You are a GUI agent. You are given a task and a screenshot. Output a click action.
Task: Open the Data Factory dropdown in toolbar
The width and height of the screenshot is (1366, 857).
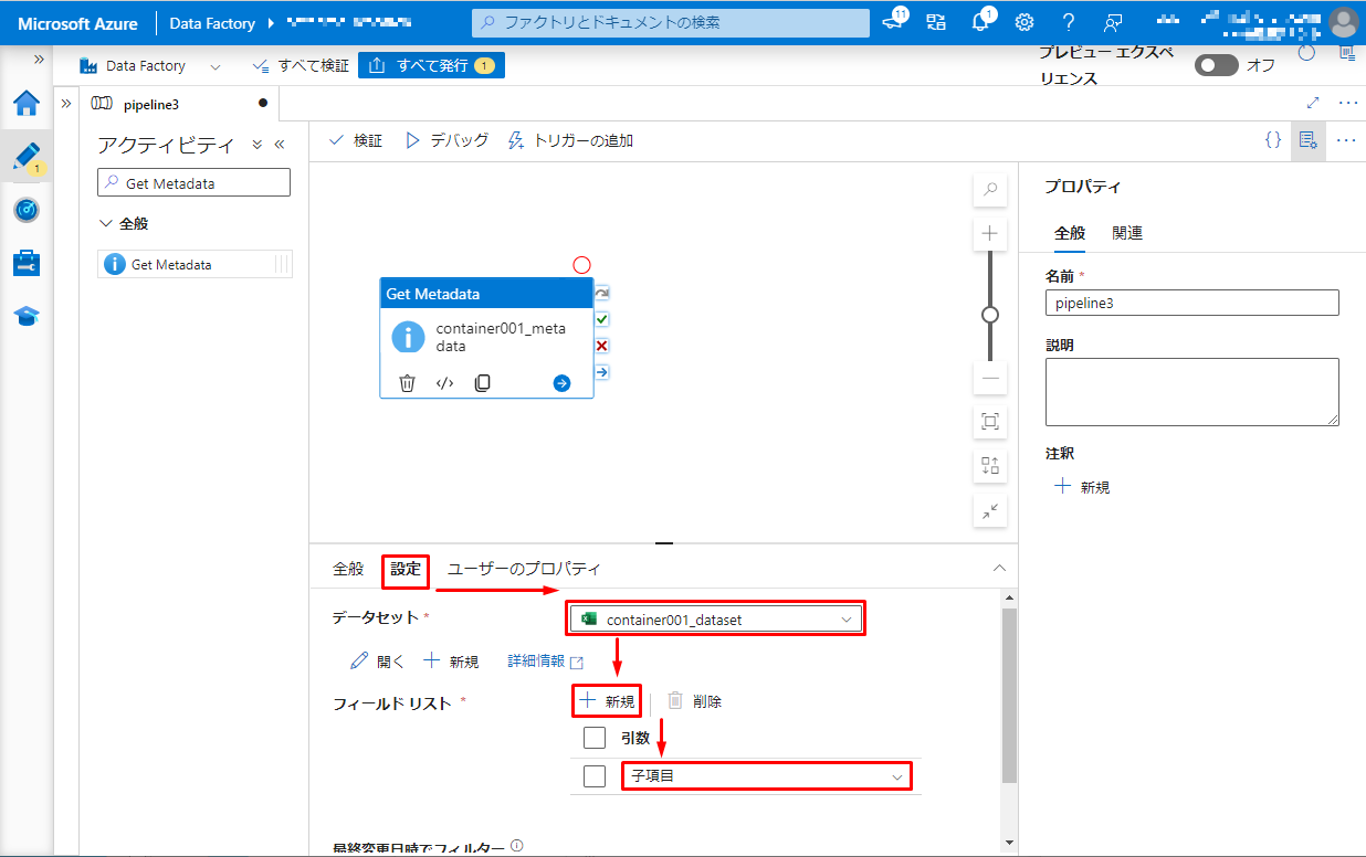[x=150, y=66]
